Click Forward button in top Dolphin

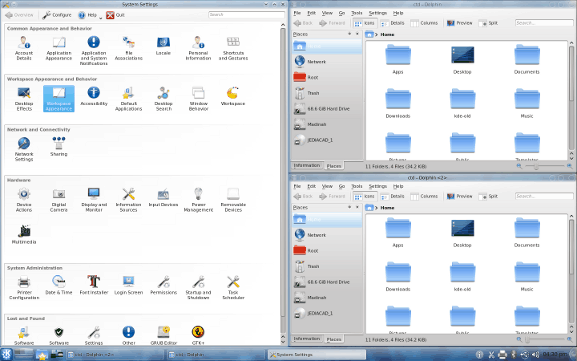[332, 23]
